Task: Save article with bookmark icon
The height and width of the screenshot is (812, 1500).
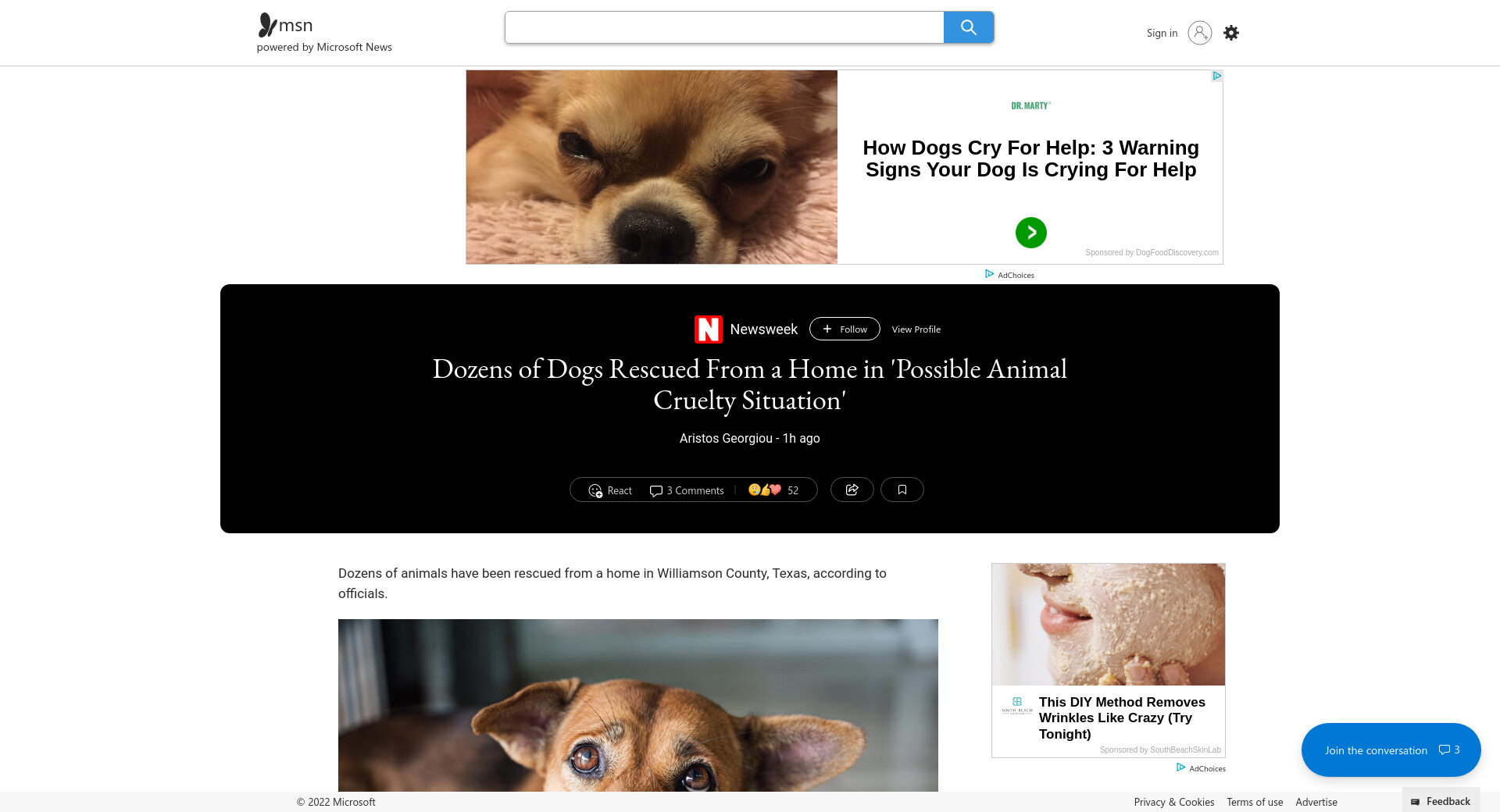Action: point(902,490)
